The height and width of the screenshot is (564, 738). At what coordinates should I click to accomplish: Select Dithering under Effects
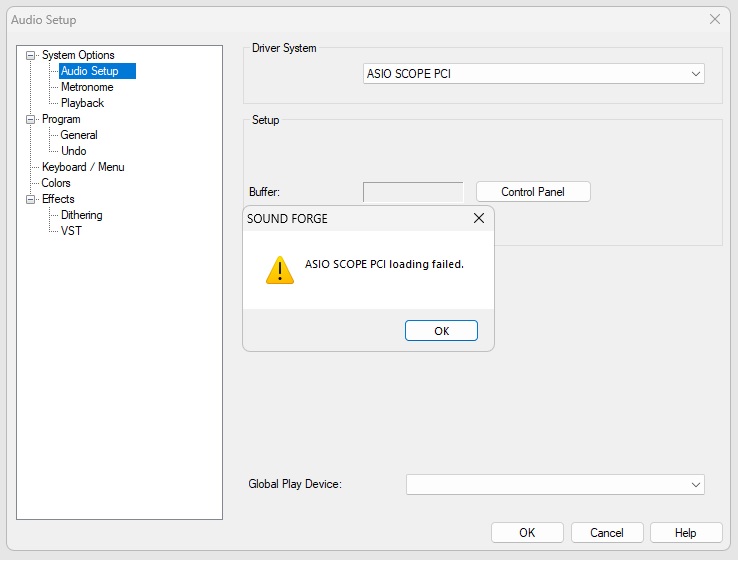[81, 215]
